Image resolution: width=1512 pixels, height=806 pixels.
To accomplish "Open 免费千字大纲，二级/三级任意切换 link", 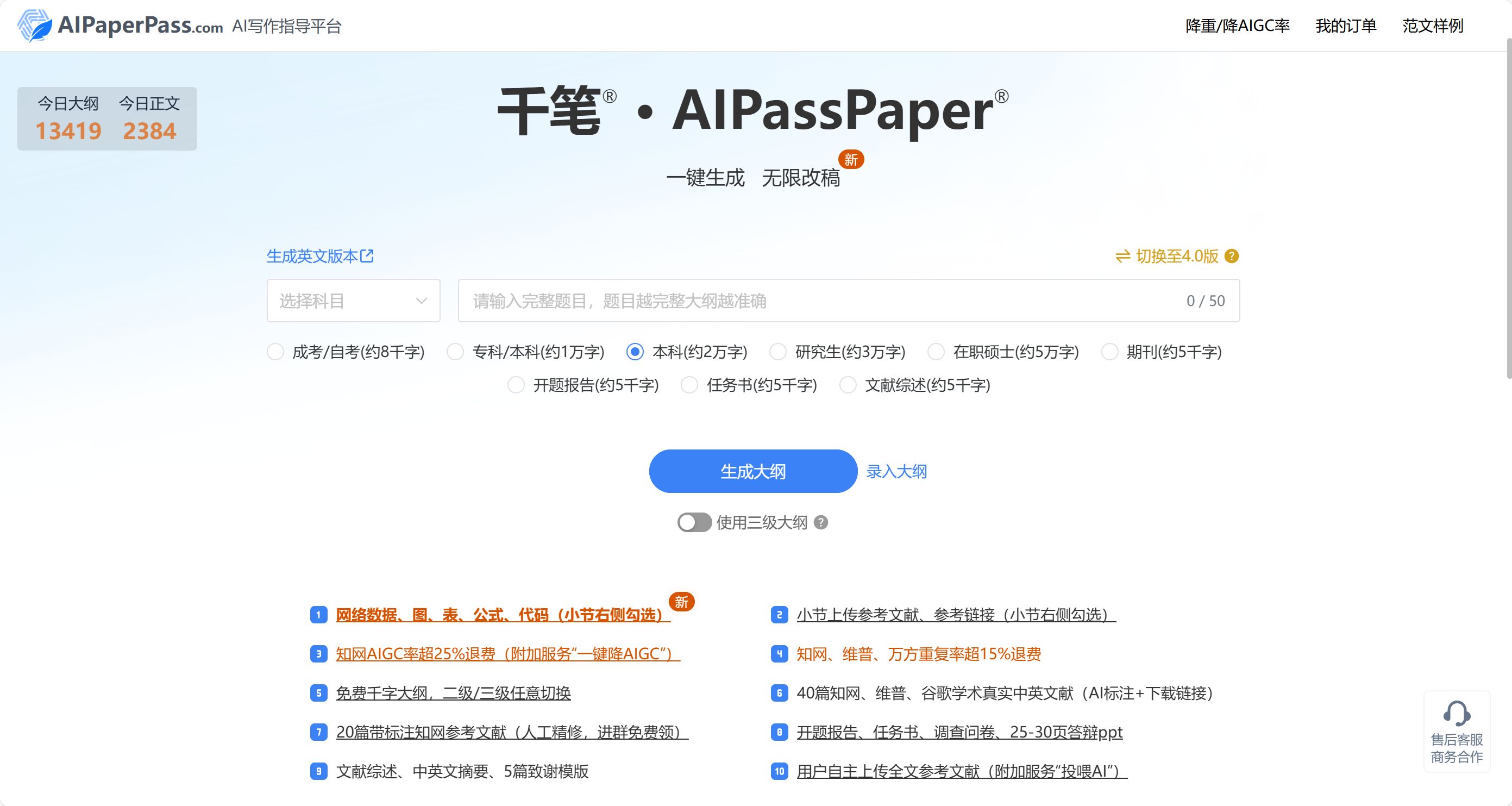I will point(453,693).
